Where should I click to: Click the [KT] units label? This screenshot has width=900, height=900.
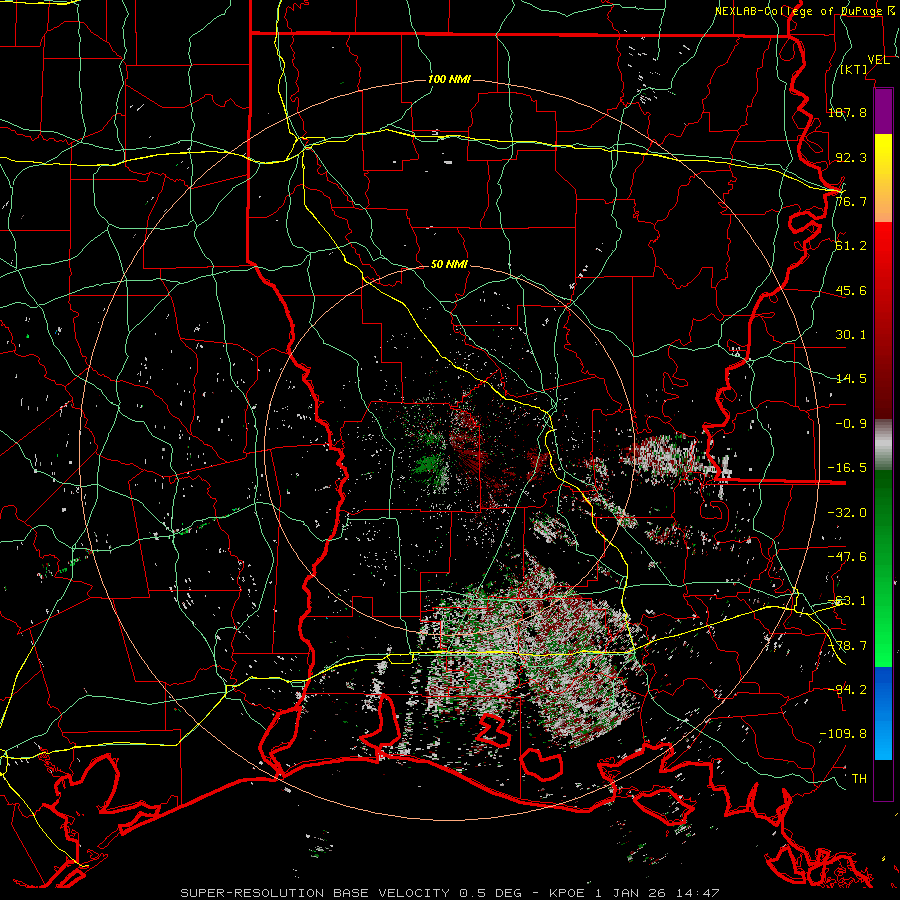click(854, 69)
